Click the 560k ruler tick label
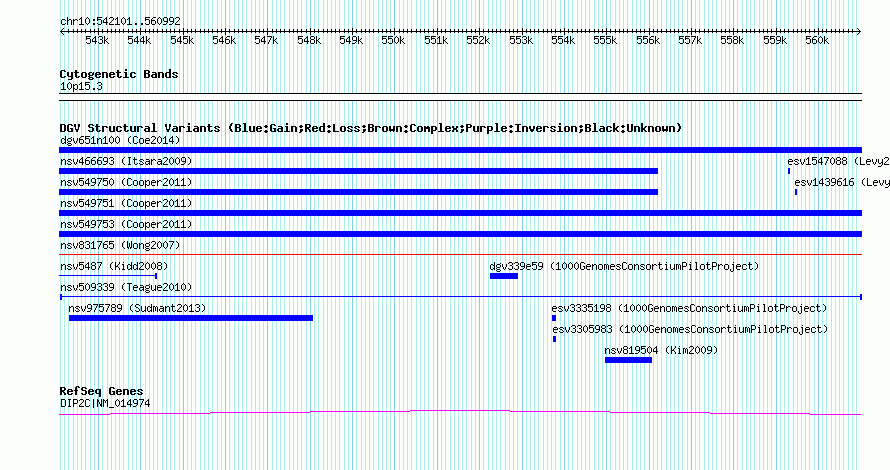 pyautogui.click(x=817, y=40)
